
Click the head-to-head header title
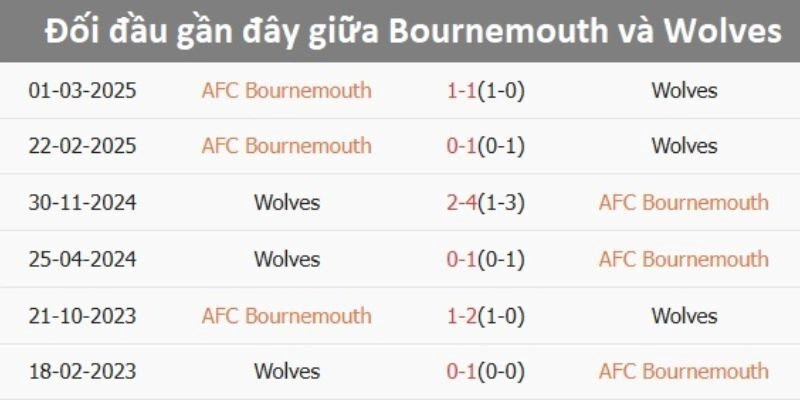pyautogui.click(x=412, y=32)
